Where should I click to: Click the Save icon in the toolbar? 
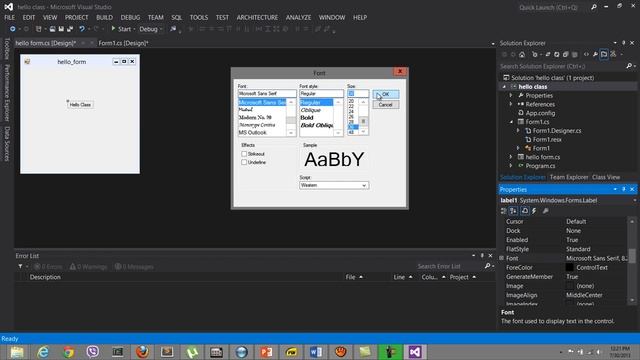(x=61, y=29)
